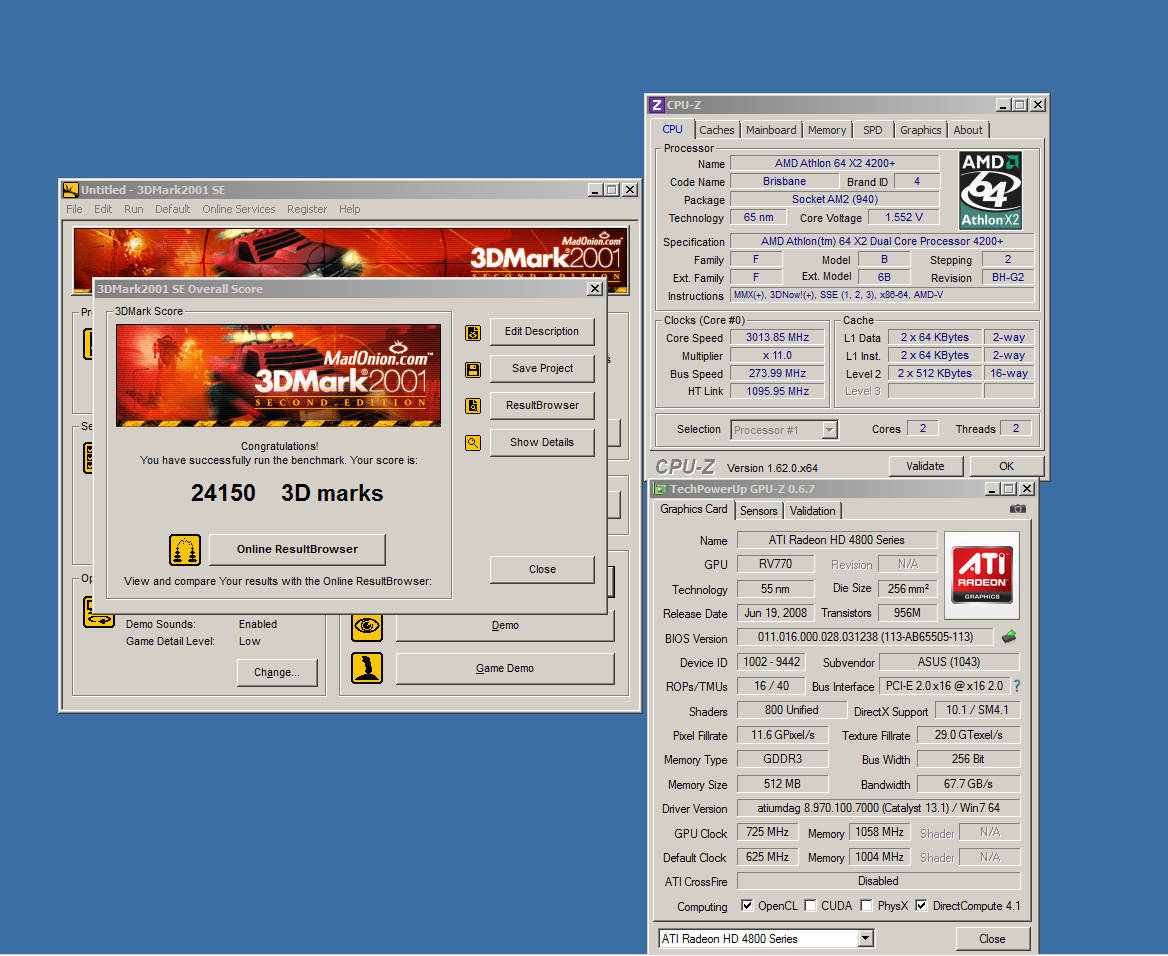Switch to the SPD tab in CPU-Z
The image size is (1168, 956).
pyautogui.click(x=872, y=130)
